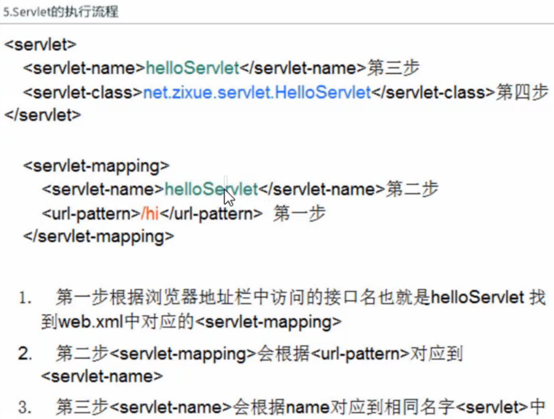The width and height of the screenshot is (554, 419).
Task: Click the '第四步' label after servlet-class
Action: pyautogui.click(x=522, y=93)
